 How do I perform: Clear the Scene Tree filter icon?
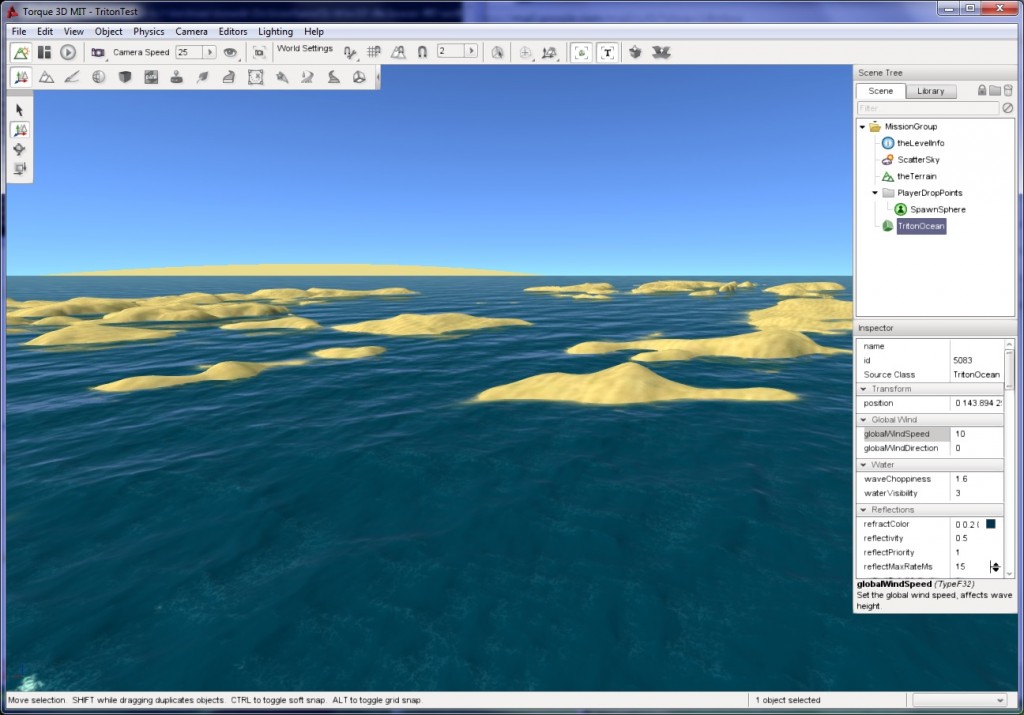tap(1007, 108)
